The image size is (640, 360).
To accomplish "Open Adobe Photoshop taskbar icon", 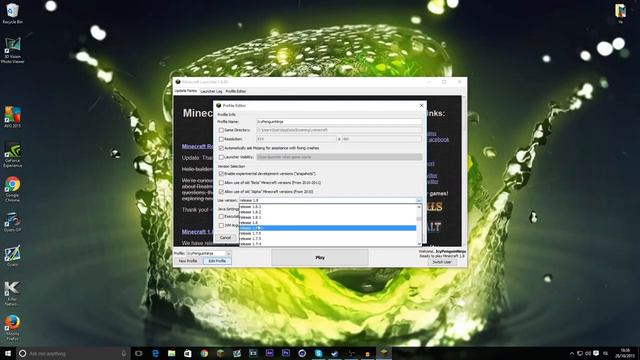I will pos(286,353).
